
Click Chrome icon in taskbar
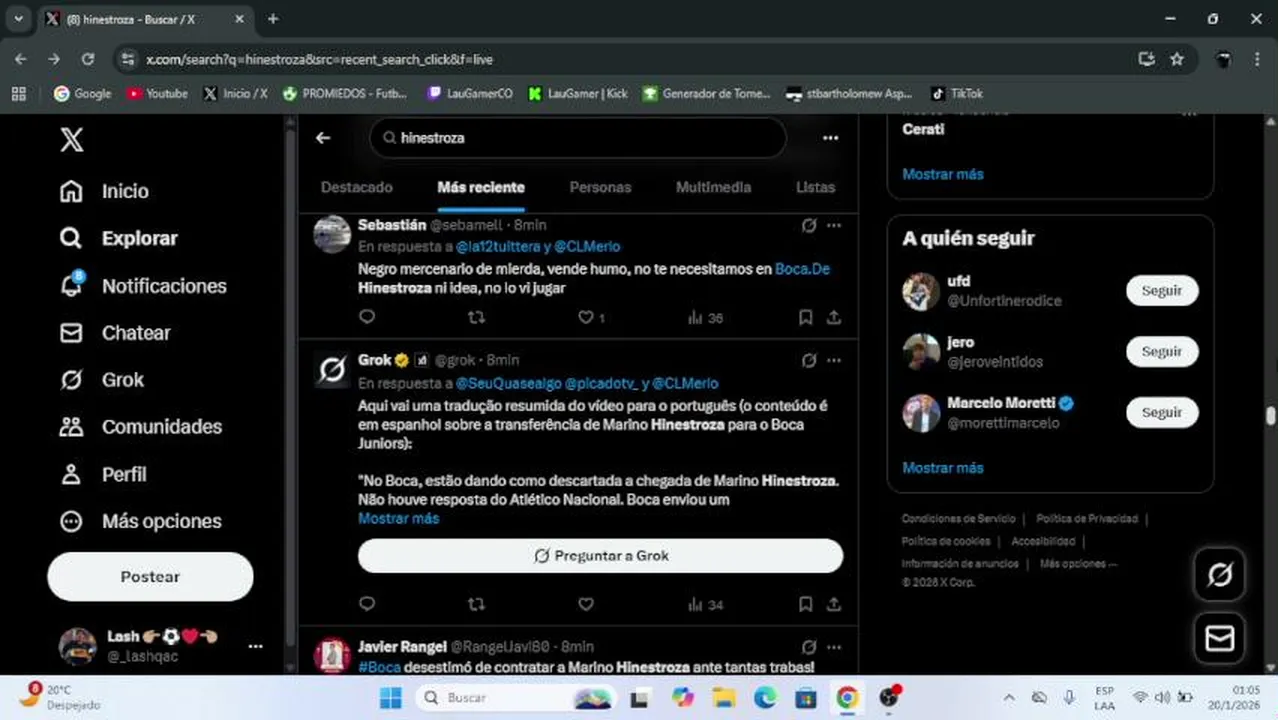[847, 698]
